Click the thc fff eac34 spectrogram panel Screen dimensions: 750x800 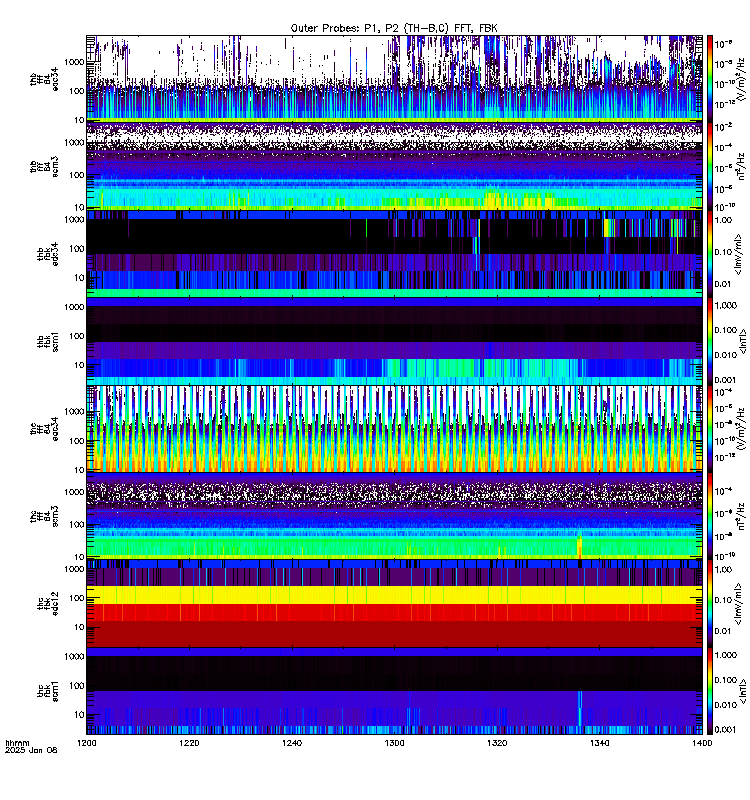394,429
